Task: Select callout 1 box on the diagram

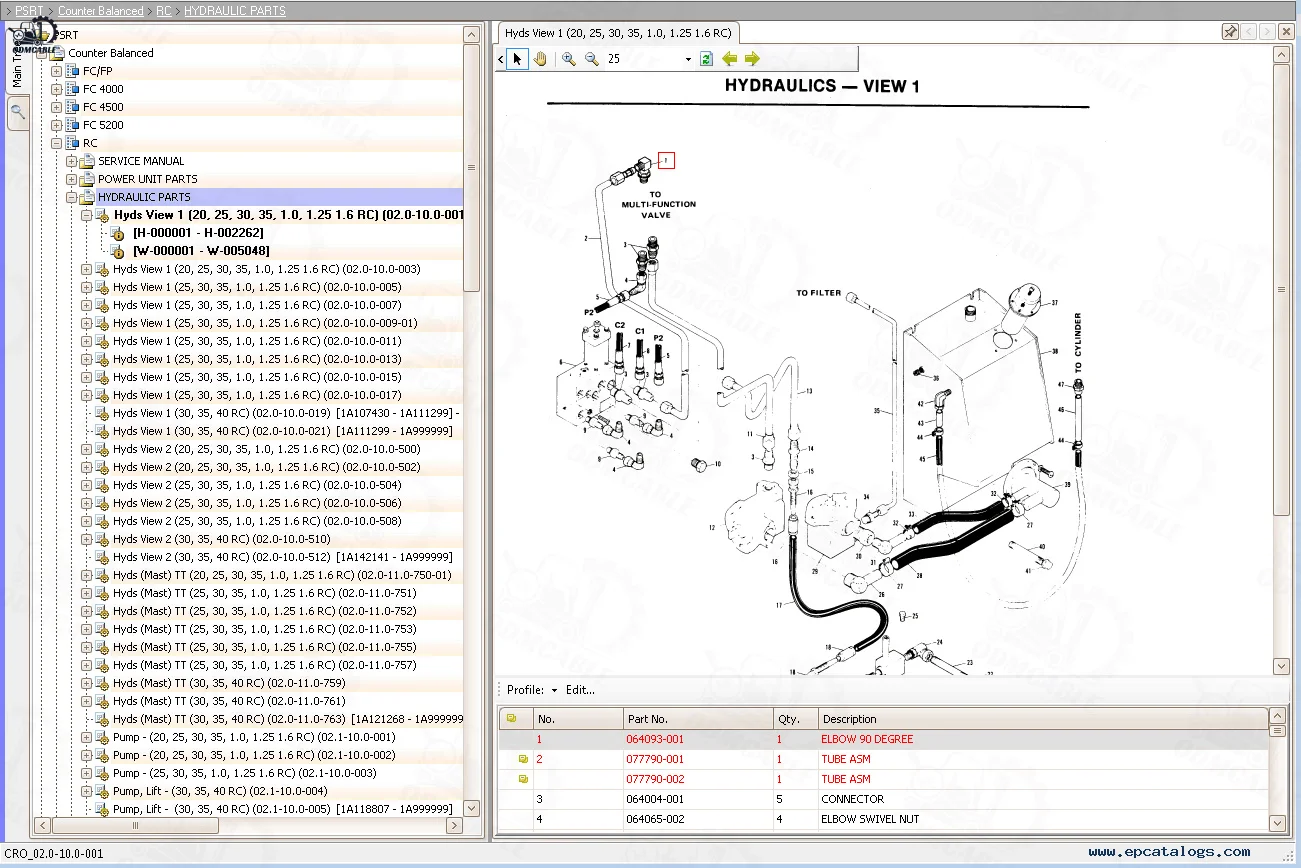Action: 667,160
